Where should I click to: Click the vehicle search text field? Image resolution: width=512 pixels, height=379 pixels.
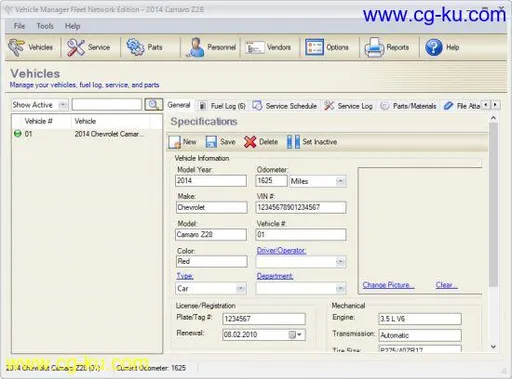(107, 105)
